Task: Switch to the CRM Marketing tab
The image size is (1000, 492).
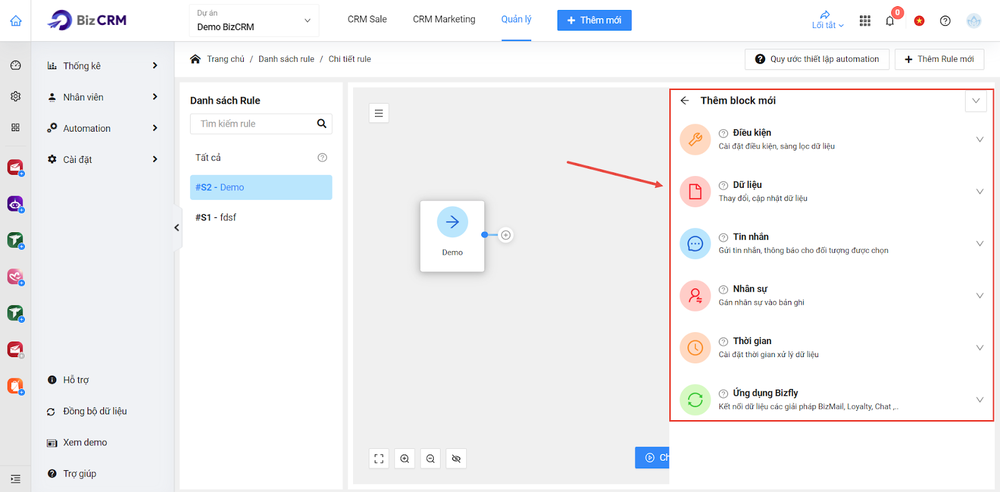Action: [x=445, y=19]
